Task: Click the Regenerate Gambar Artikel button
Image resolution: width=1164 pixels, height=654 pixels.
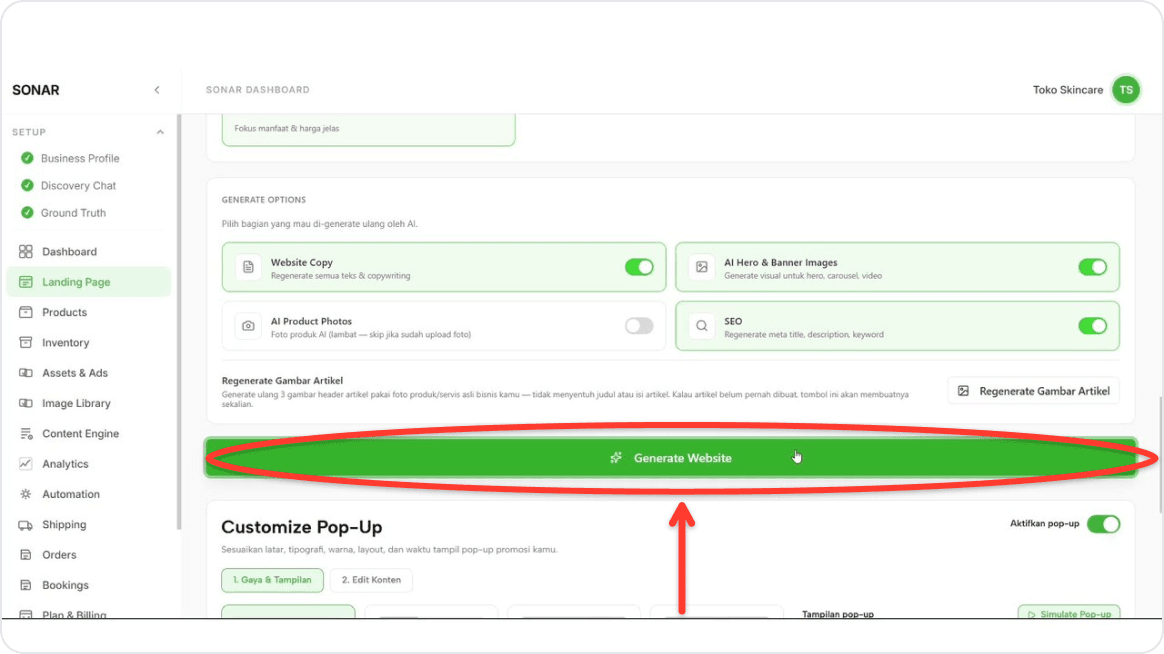Action: pos(1033,391)
